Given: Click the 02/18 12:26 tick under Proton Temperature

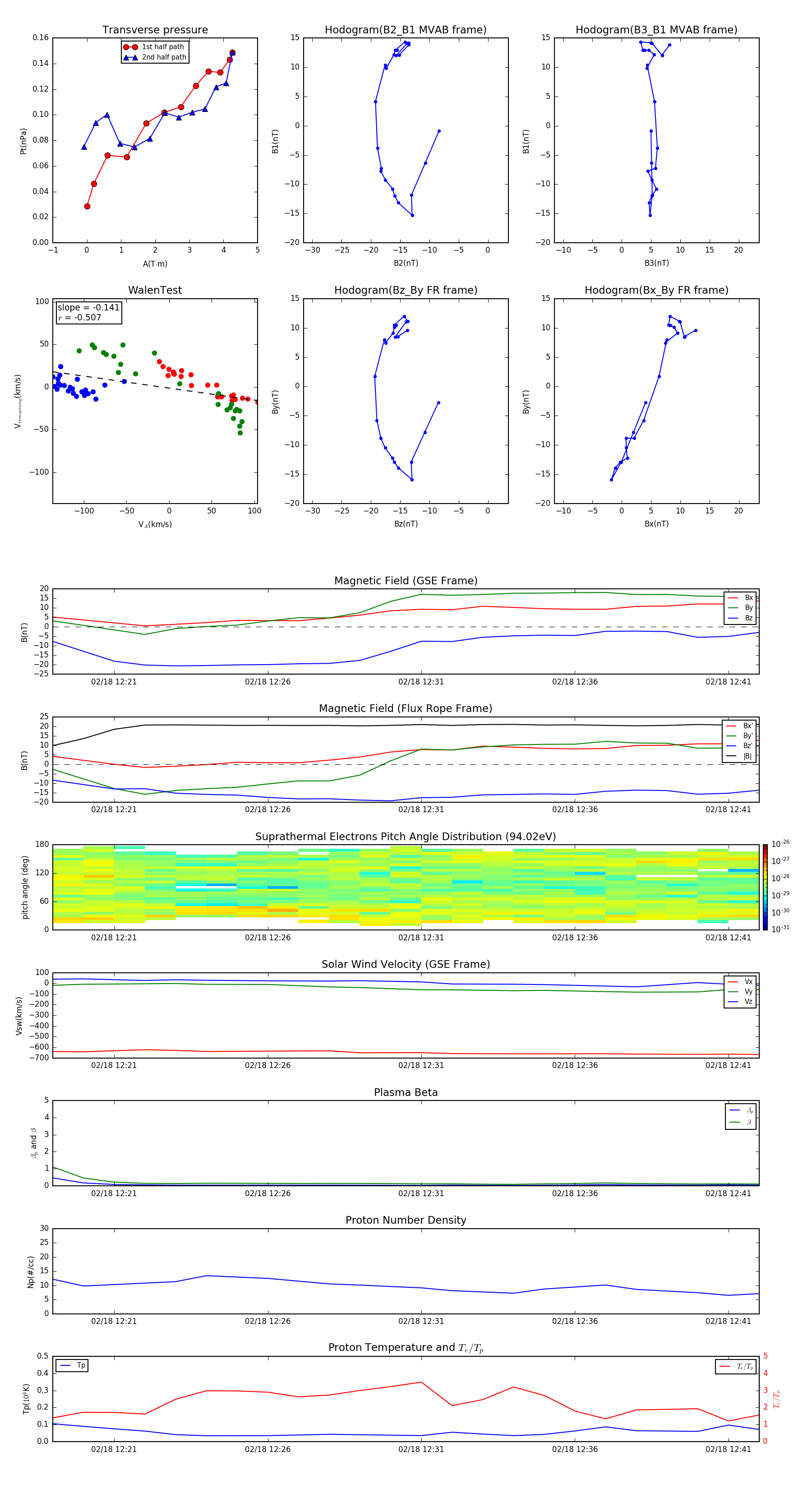Looking at the screenshot, I should pos(268,1450).
